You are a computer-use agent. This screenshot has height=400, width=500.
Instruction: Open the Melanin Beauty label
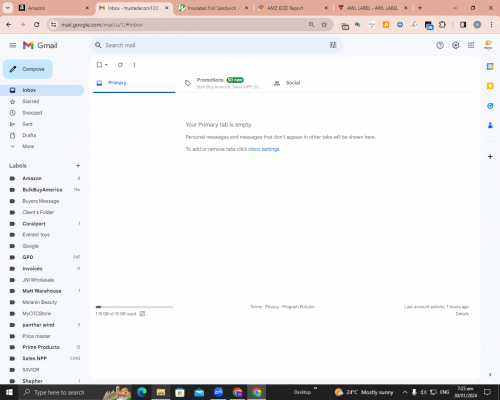(42, 302)
